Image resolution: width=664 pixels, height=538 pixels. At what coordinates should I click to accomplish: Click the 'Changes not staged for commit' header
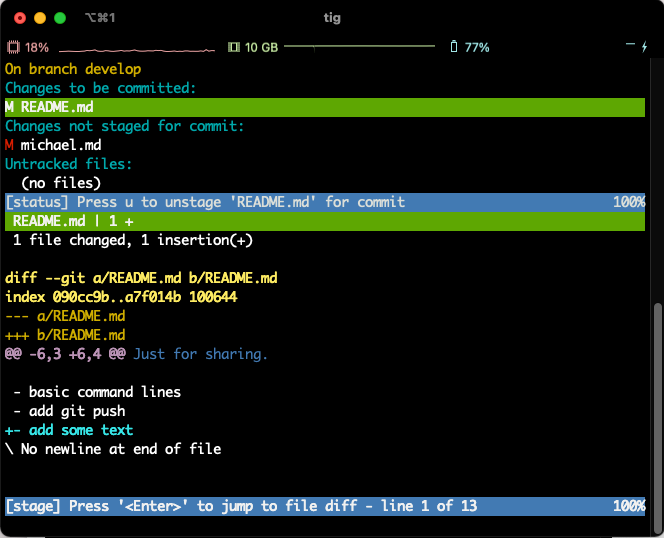[125, 126]
